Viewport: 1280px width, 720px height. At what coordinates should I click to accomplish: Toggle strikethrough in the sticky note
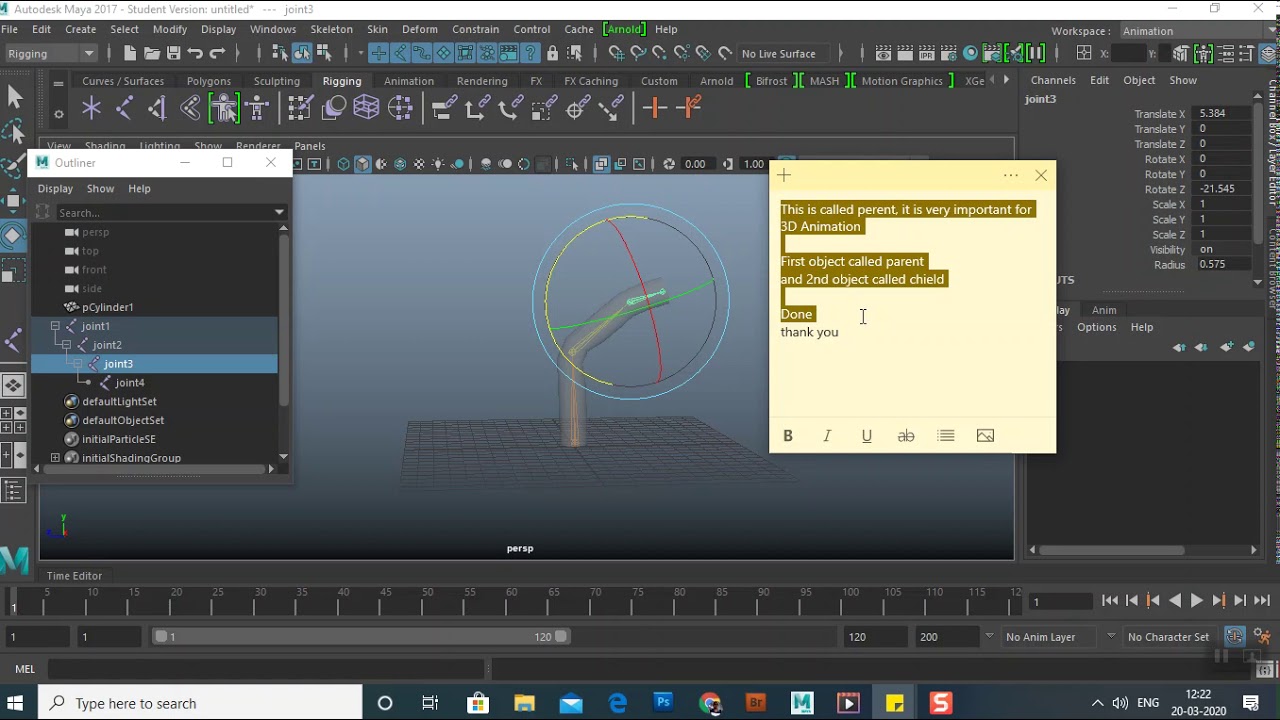906,436
